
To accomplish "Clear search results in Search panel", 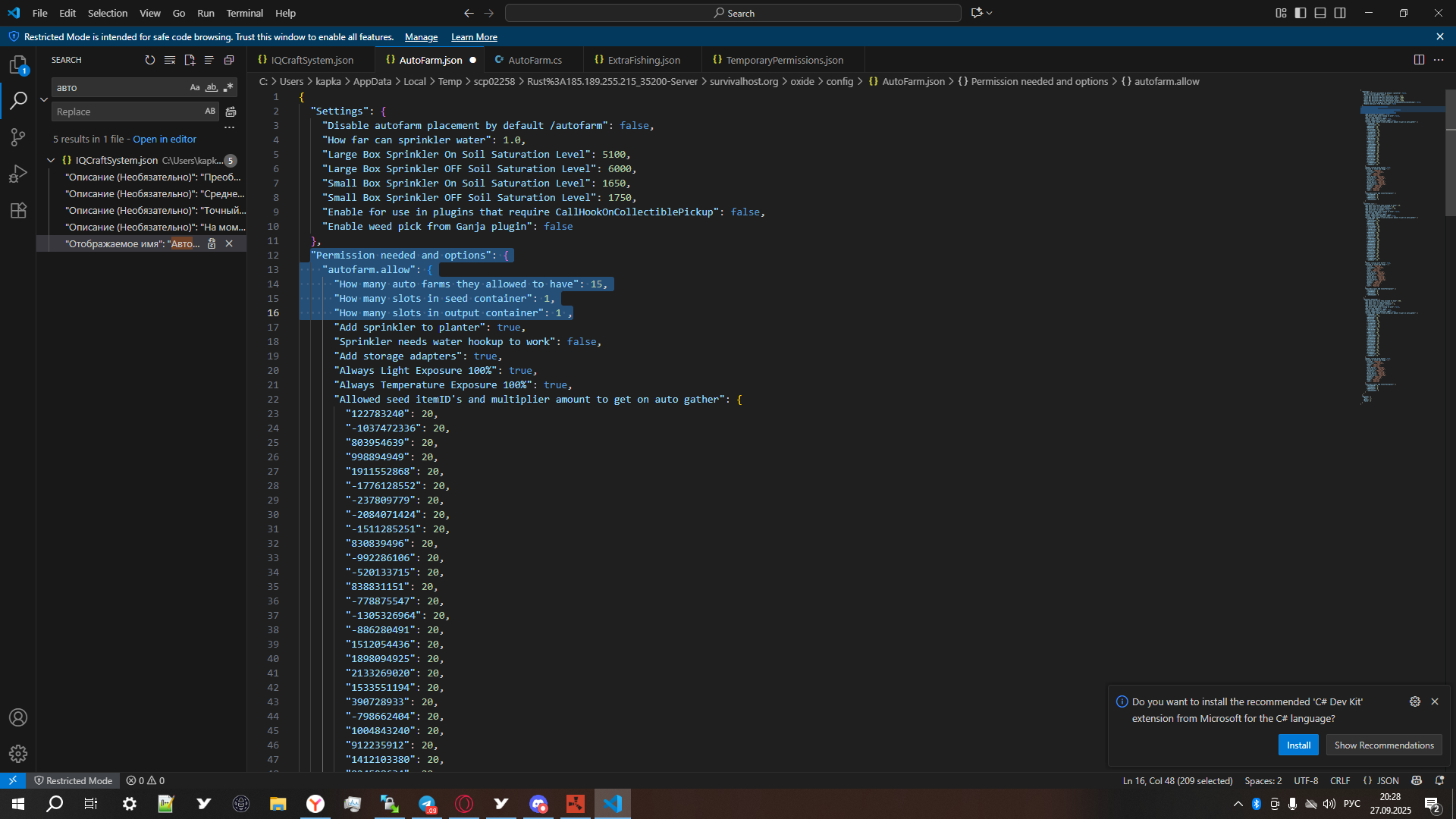I will pyautogui.click(x=170, y=60).
